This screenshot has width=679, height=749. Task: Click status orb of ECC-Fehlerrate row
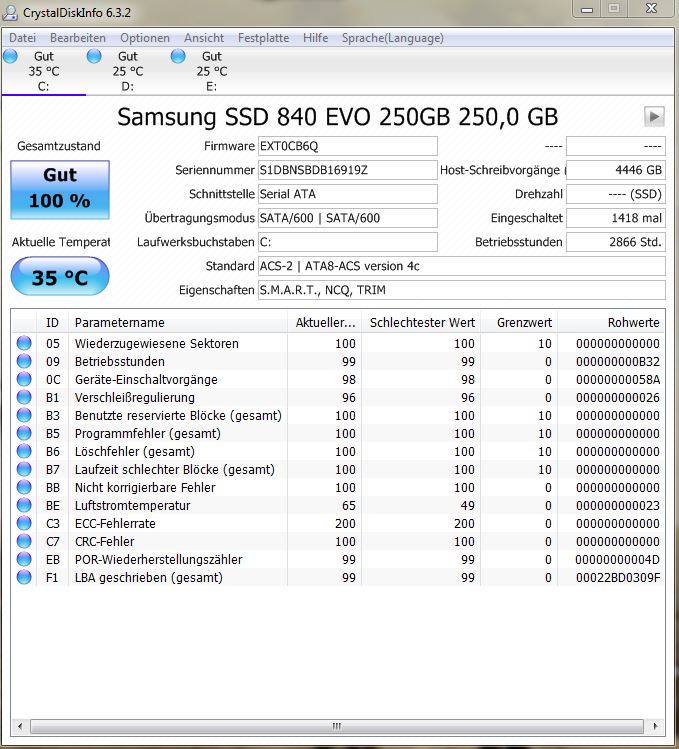(24, 523)
